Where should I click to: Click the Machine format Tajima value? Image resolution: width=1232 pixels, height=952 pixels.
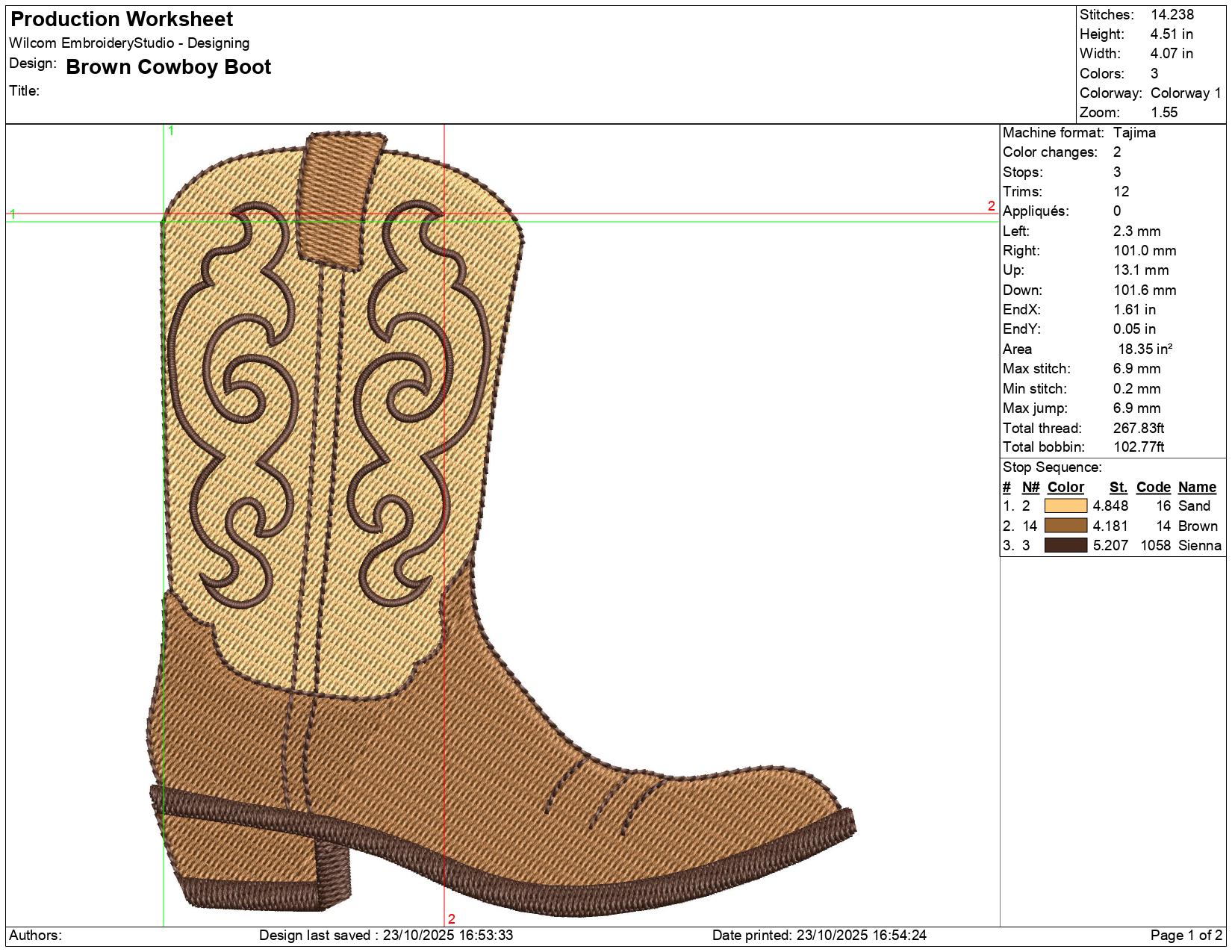(1134, 133)
